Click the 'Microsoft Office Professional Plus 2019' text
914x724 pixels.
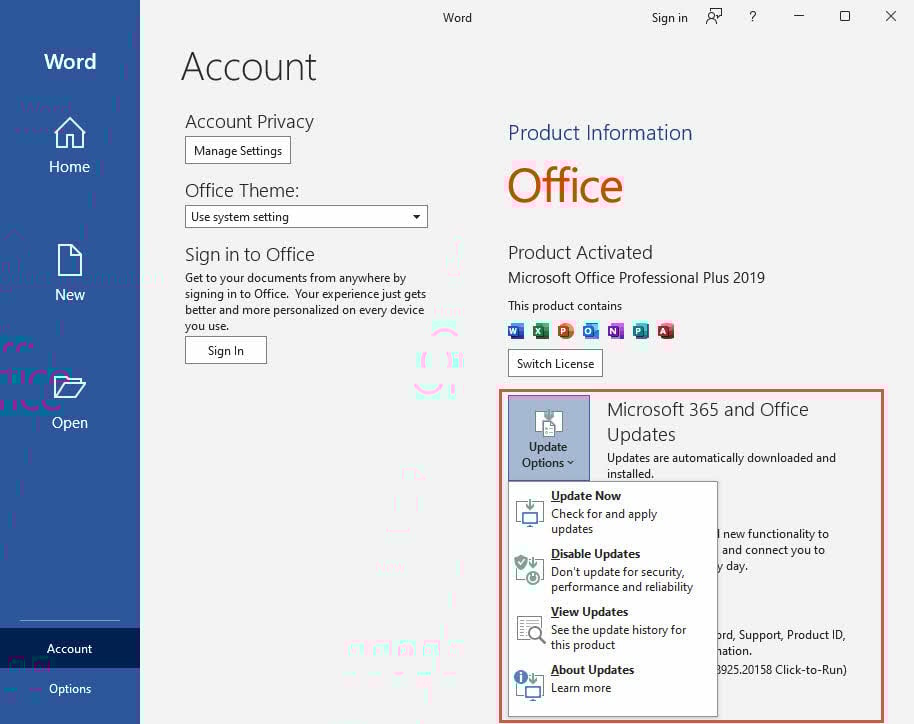636,277
